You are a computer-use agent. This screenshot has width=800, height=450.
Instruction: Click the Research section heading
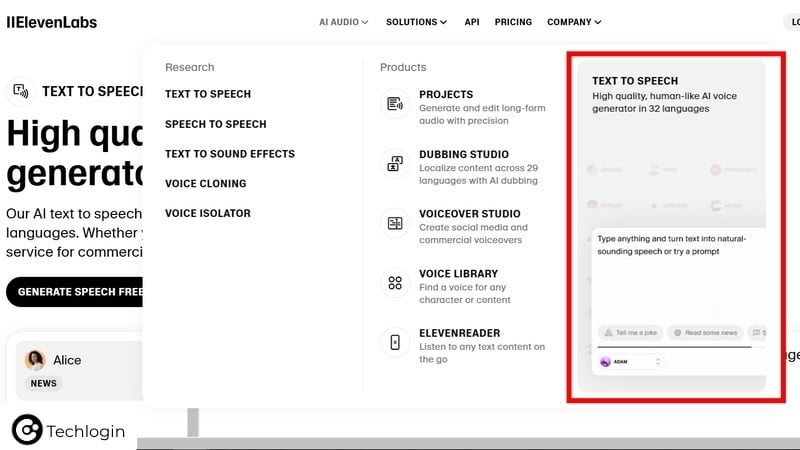190,67
